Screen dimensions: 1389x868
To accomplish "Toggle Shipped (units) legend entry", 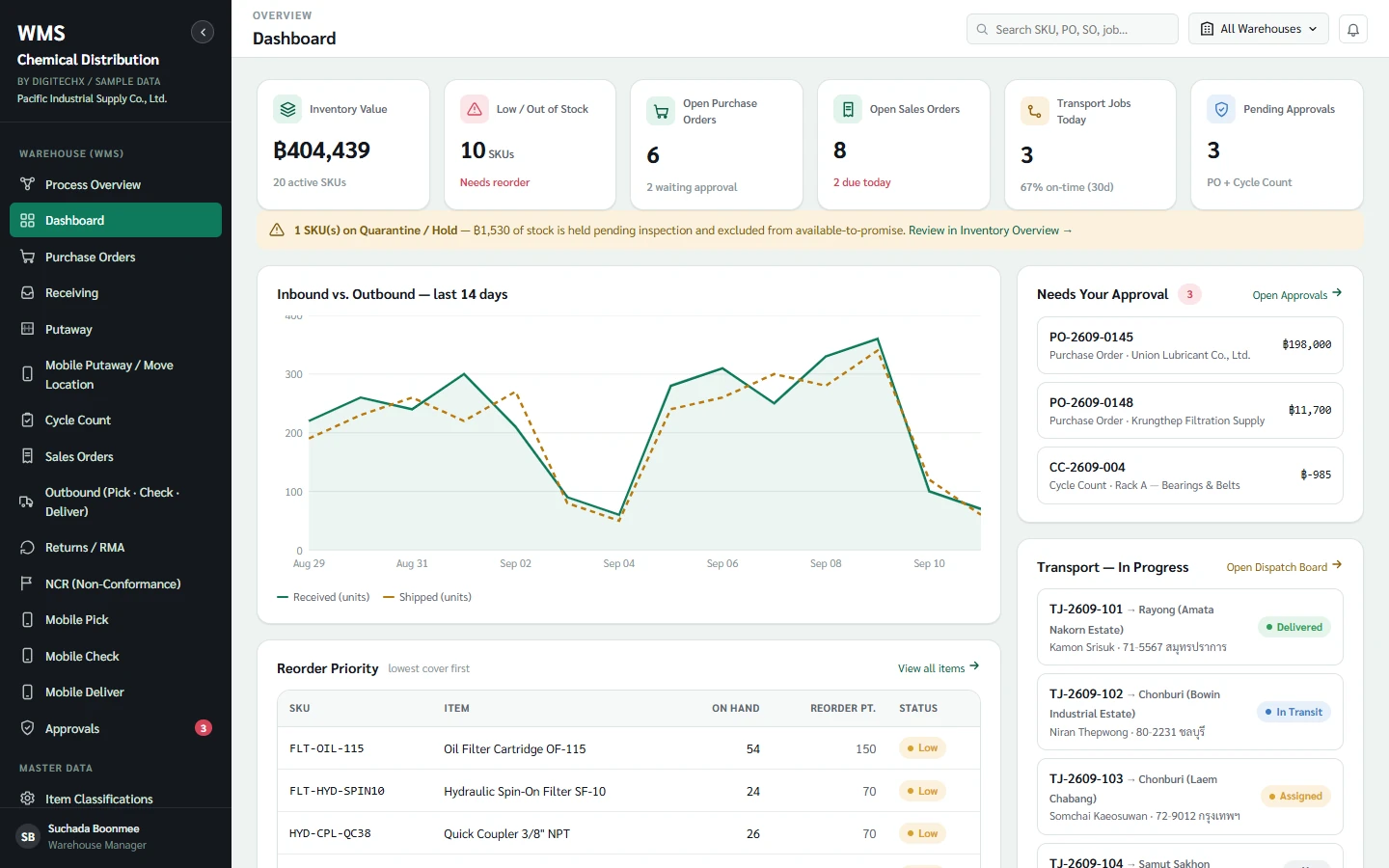I will click(x=427, y=597).
